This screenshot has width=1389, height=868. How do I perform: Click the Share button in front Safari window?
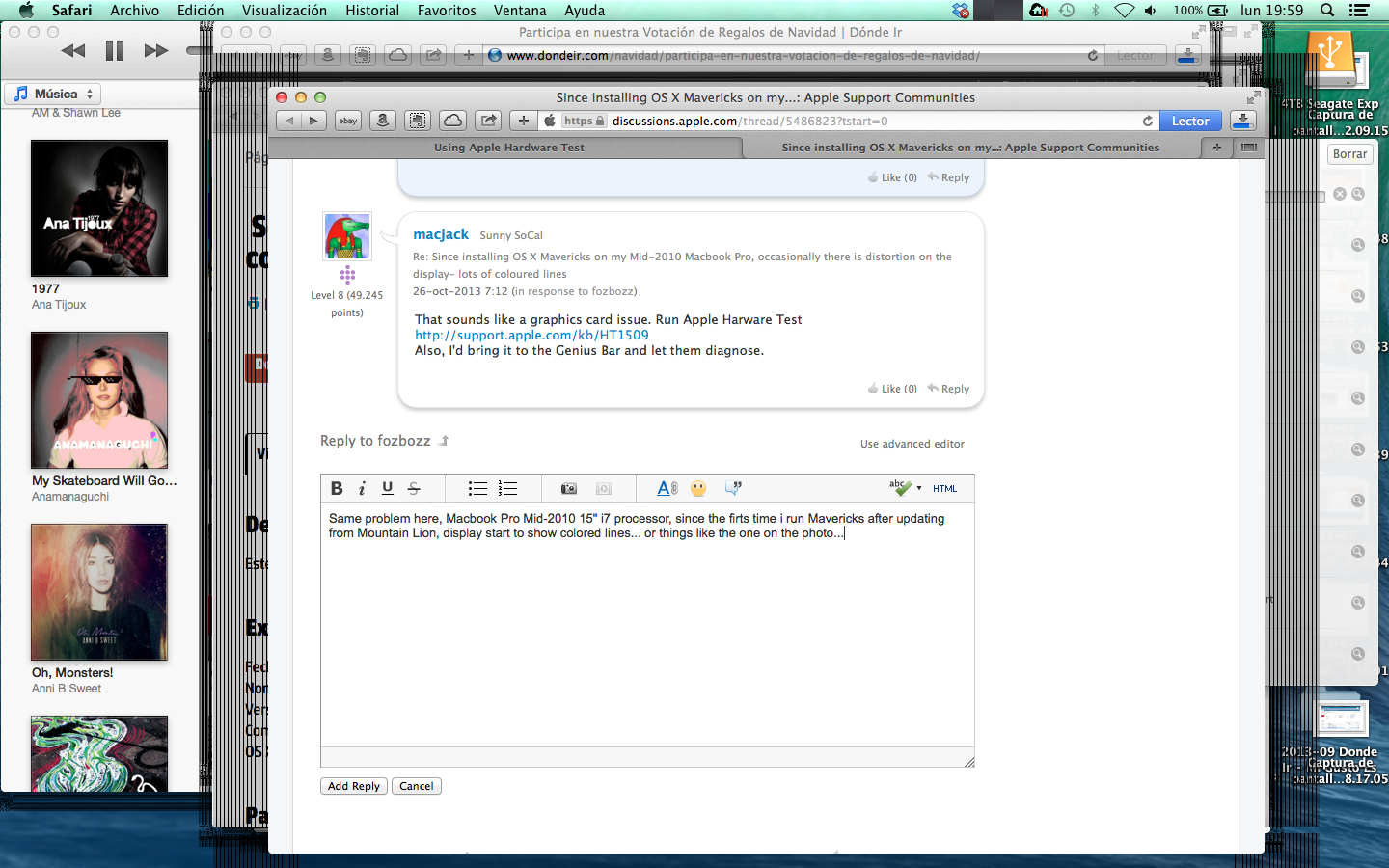(x=489, y=121)
